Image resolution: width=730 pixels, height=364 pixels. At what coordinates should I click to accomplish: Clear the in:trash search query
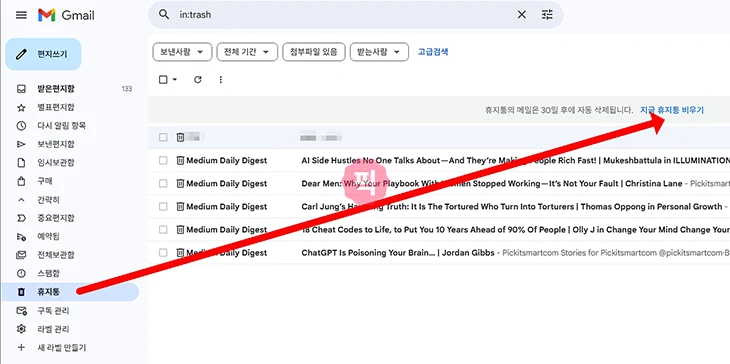click(x=521, y=15)
